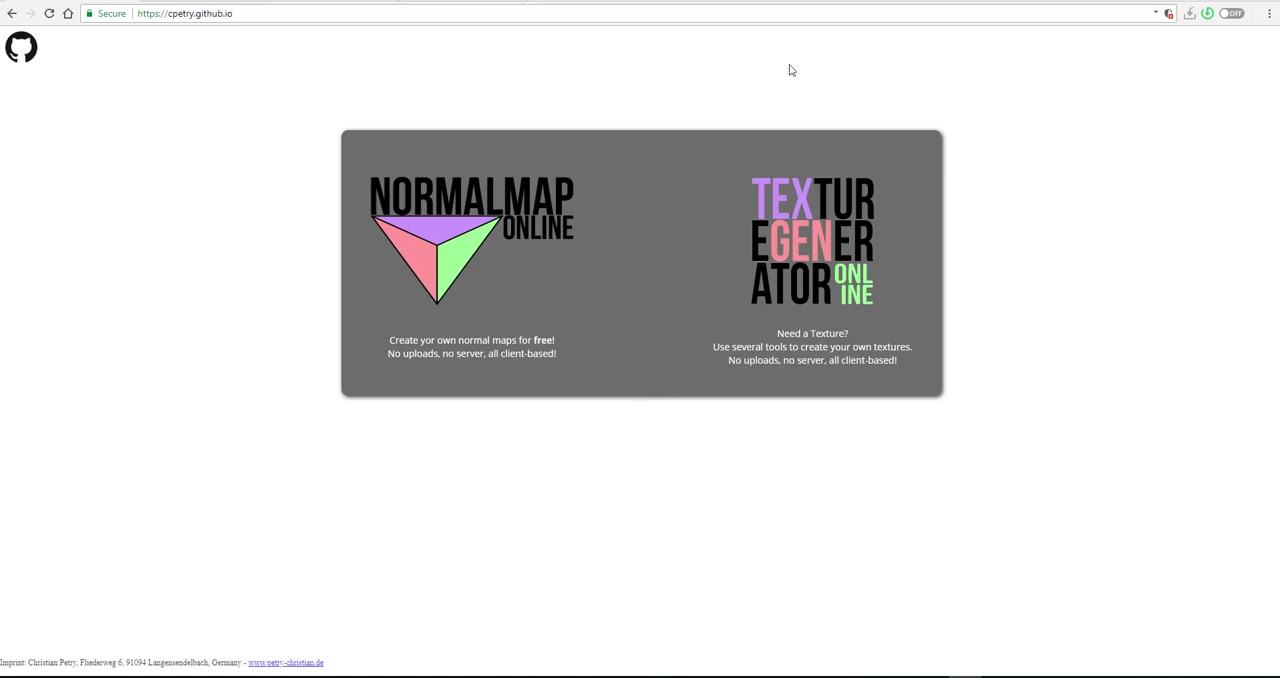
Task: Open the browser menu with three dots
Action: tap(1269, 13)
